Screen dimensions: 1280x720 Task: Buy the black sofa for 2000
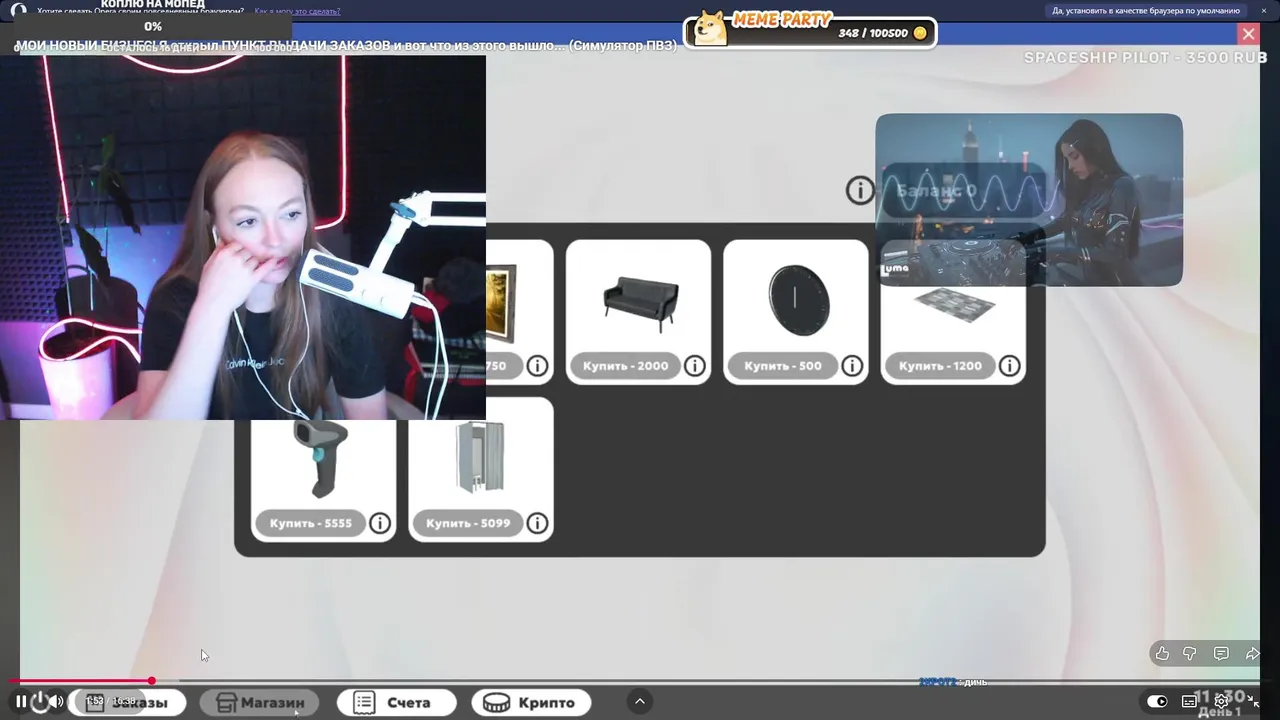(625, 366)
